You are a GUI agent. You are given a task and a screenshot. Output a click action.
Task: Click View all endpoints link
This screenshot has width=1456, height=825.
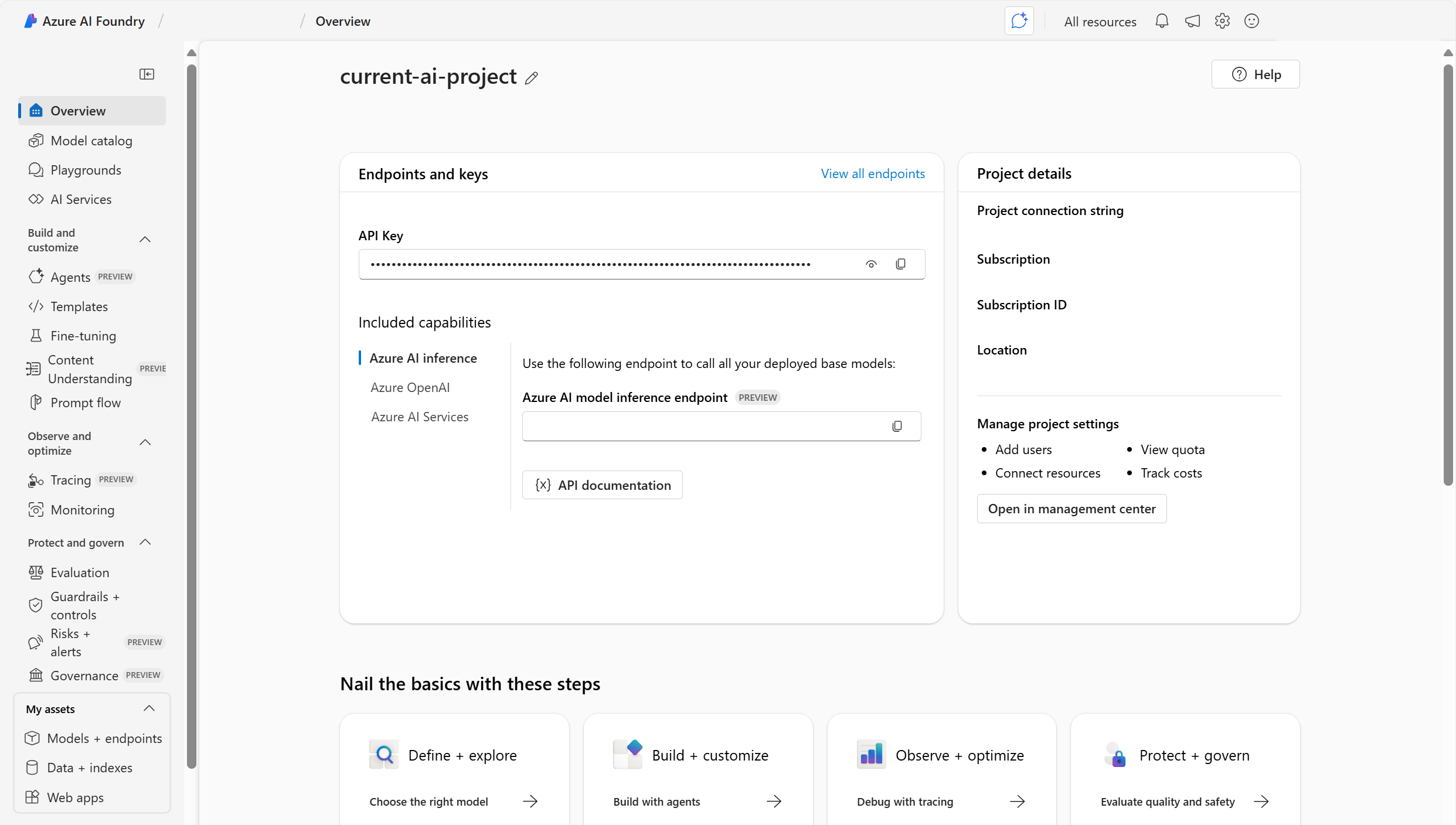click(x=873, y=173)
